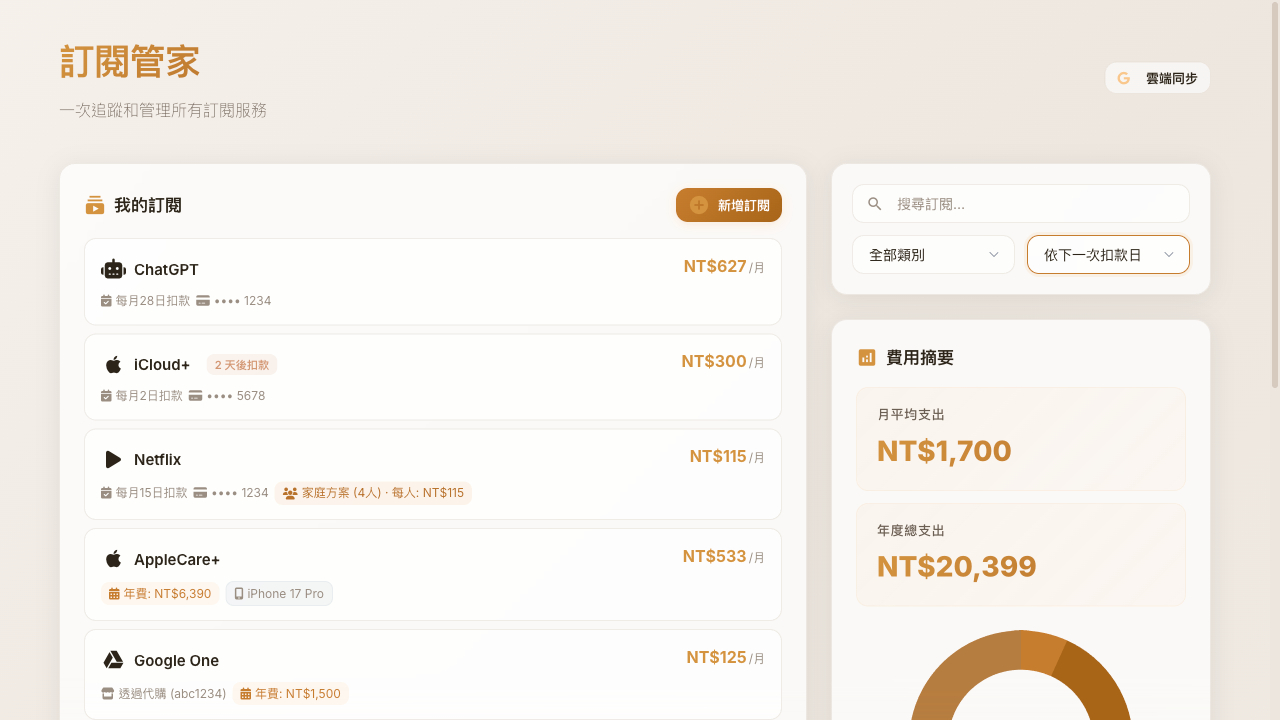Click the 2 天後扣款 badge on iCloud+
1280x720 pixels.
tap(242, 365)
